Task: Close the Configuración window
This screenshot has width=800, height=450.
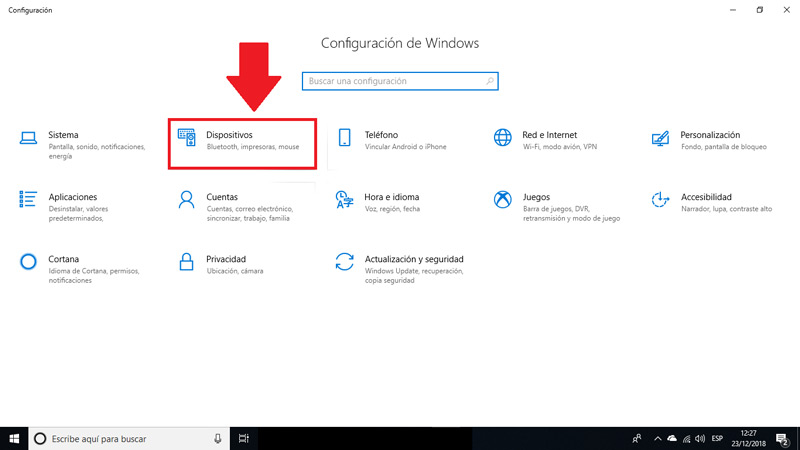Action: click(787, 10)
